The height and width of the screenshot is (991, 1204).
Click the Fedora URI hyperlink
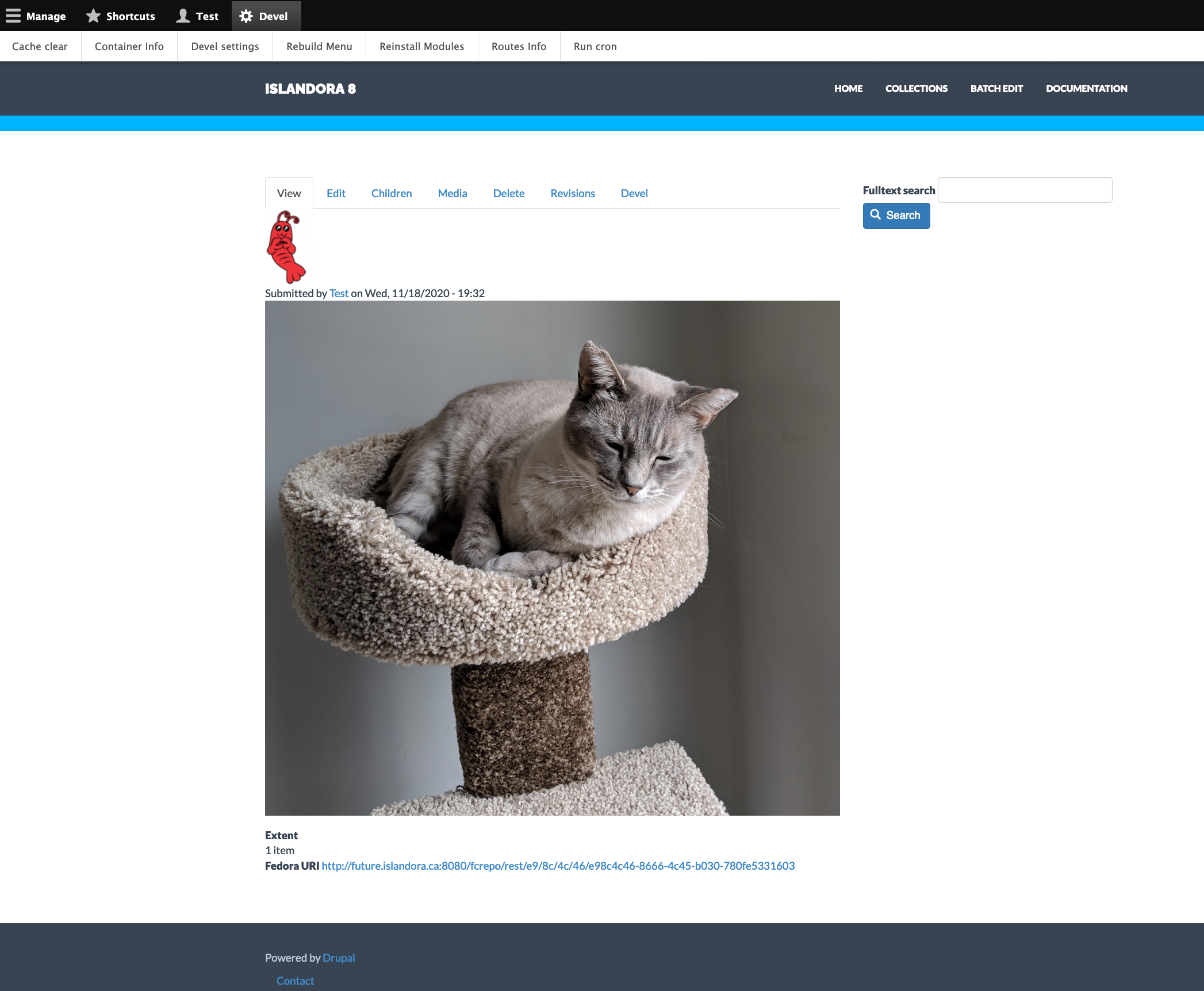click(558, 866)
